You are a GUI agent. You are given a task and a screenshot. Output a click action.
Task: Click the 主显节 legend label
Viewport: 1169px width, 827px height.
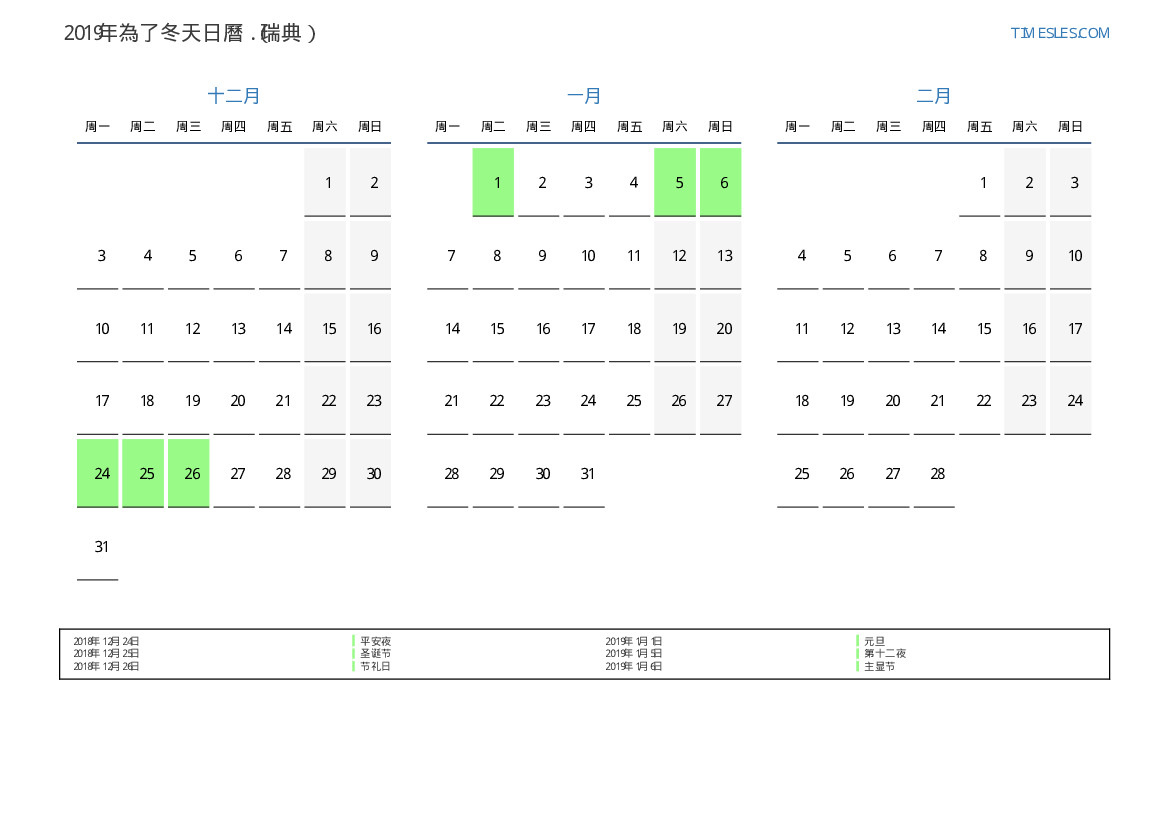pos(879,666)
